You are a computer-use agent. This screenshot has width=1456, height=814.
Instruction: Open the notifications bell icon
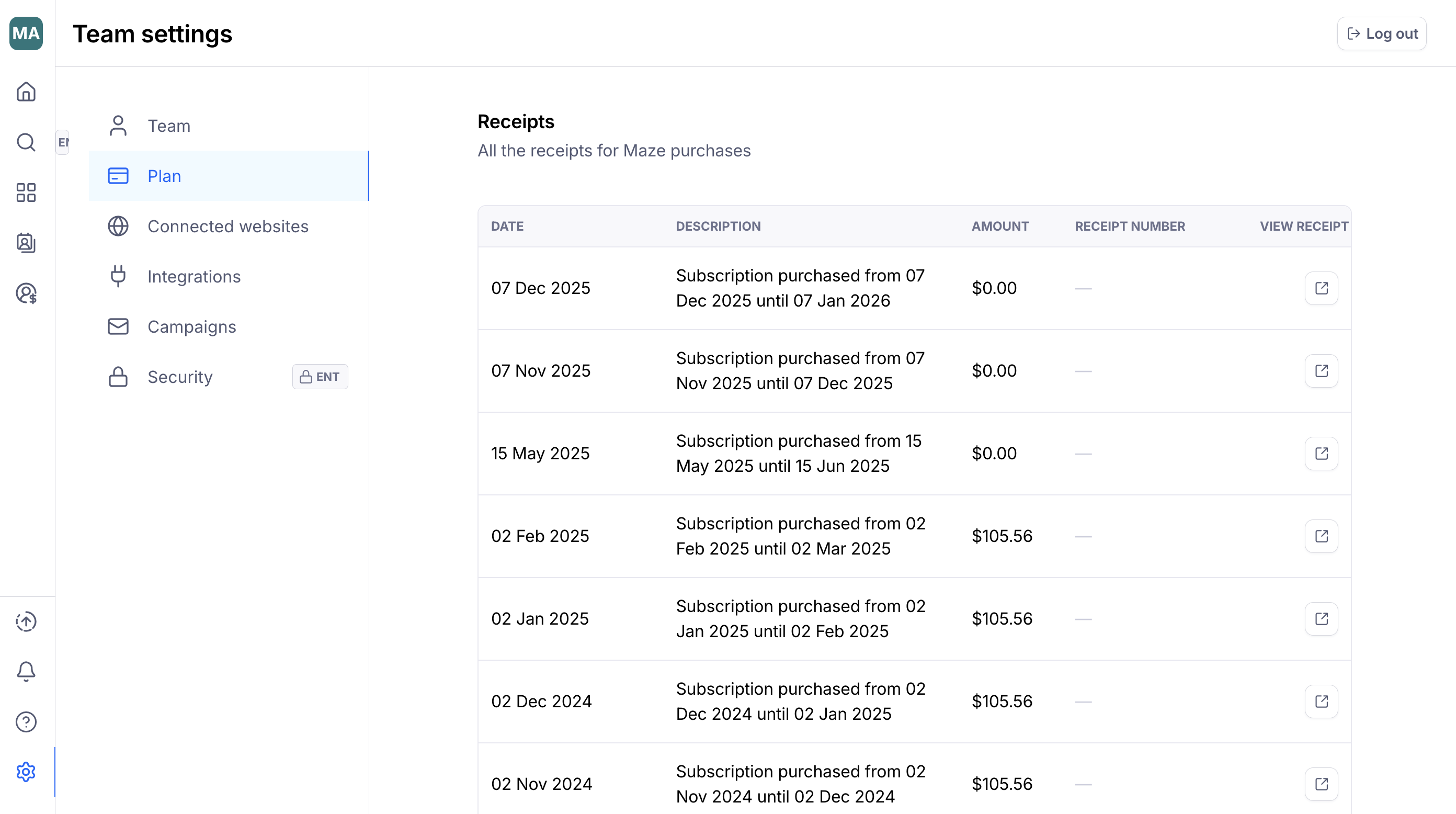click(26, 672)
